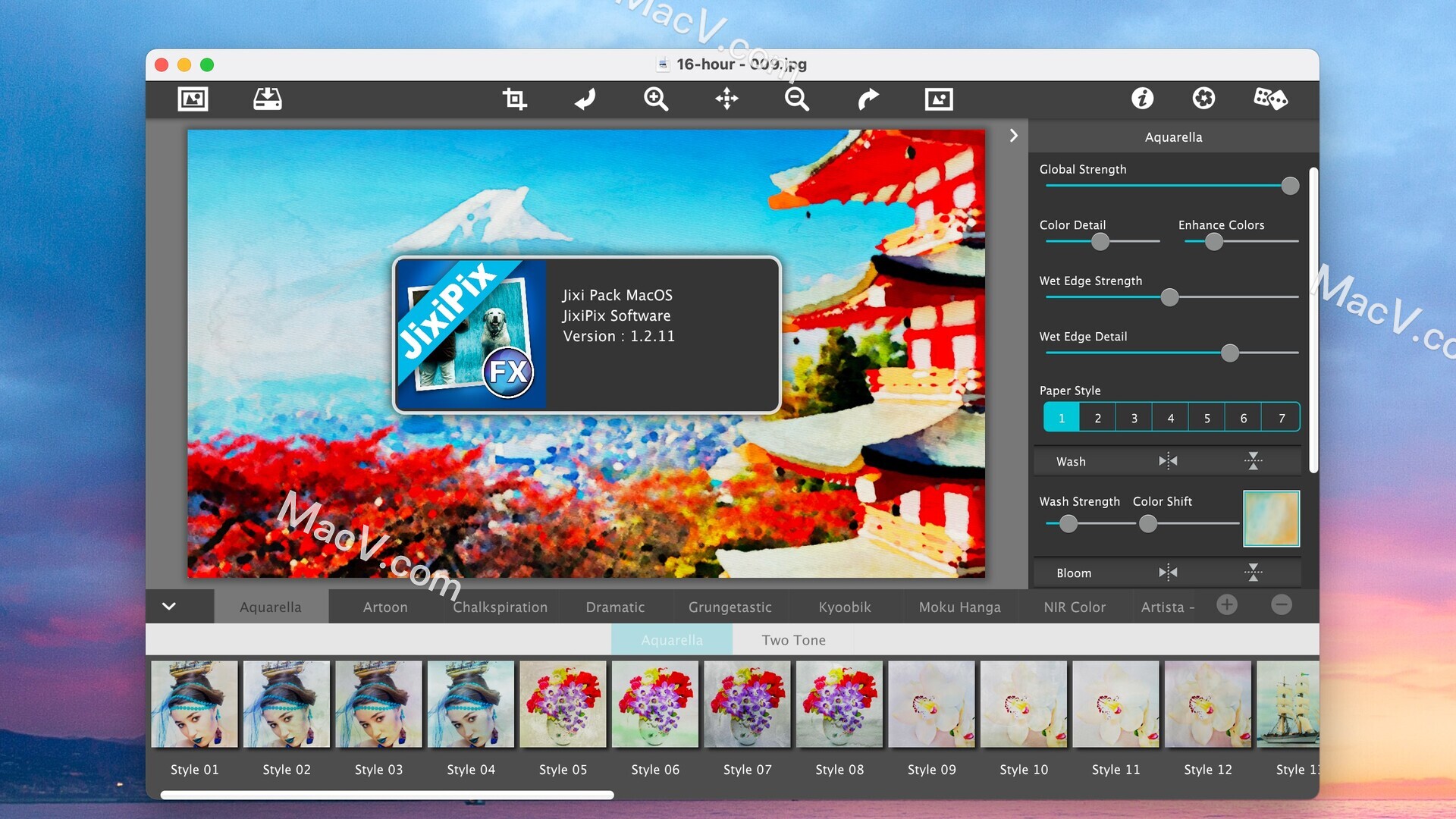This screenshot has width=1456, height=819.
Task: Click the Redo arrow icon
Action: pos(868,99)
